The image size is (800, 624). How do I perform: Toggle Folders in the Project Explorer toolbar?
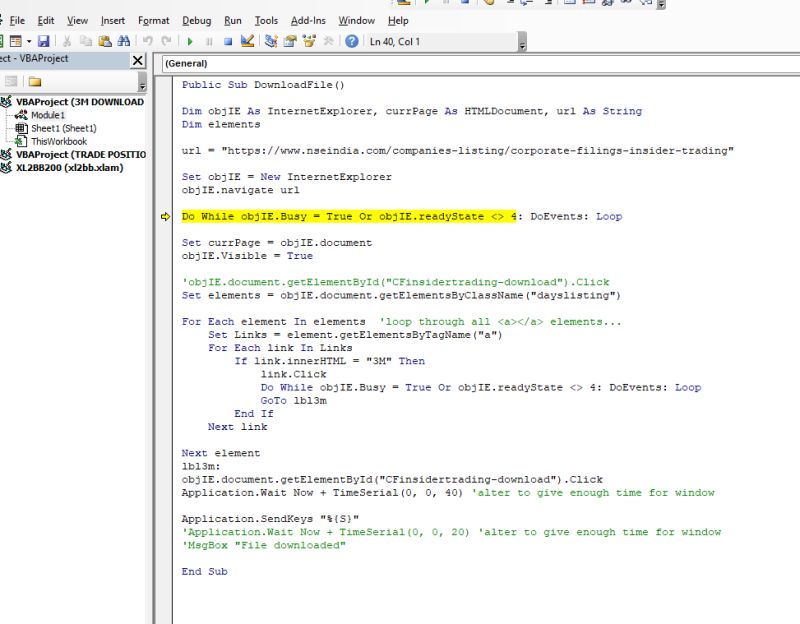click(x=35, y=80)
